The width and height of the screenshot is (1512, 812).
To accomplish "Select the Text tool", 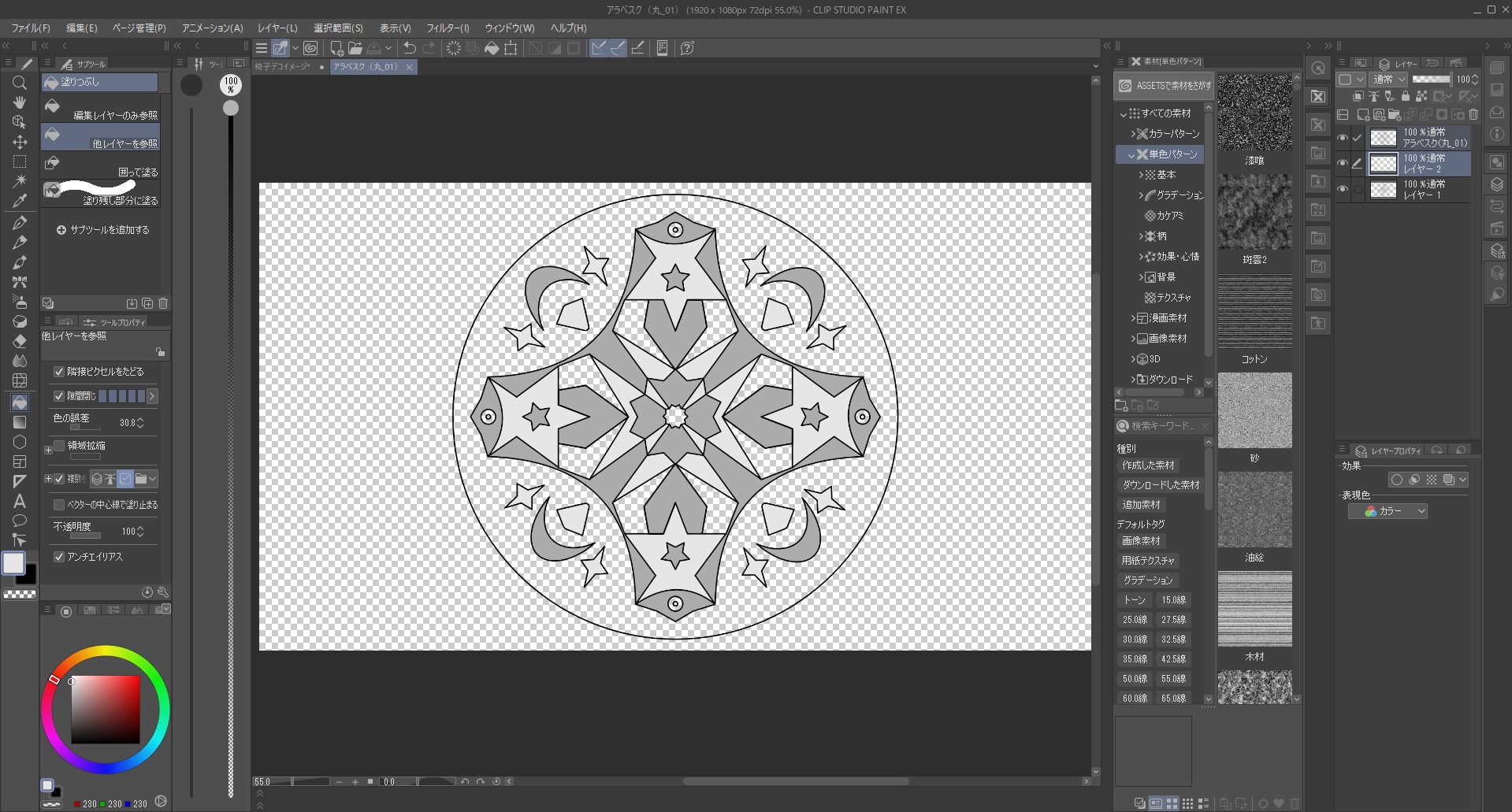I will (20, 501).
